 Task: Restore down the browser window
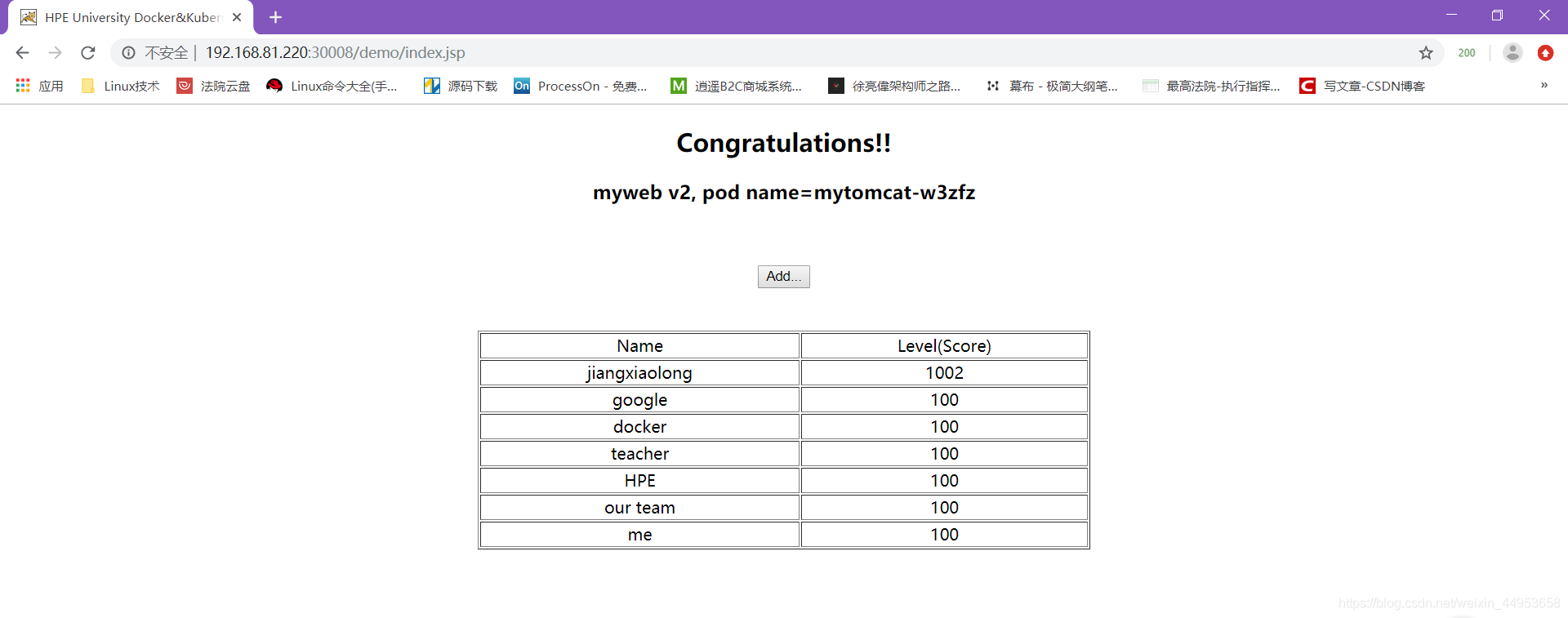coord(1497,15)
